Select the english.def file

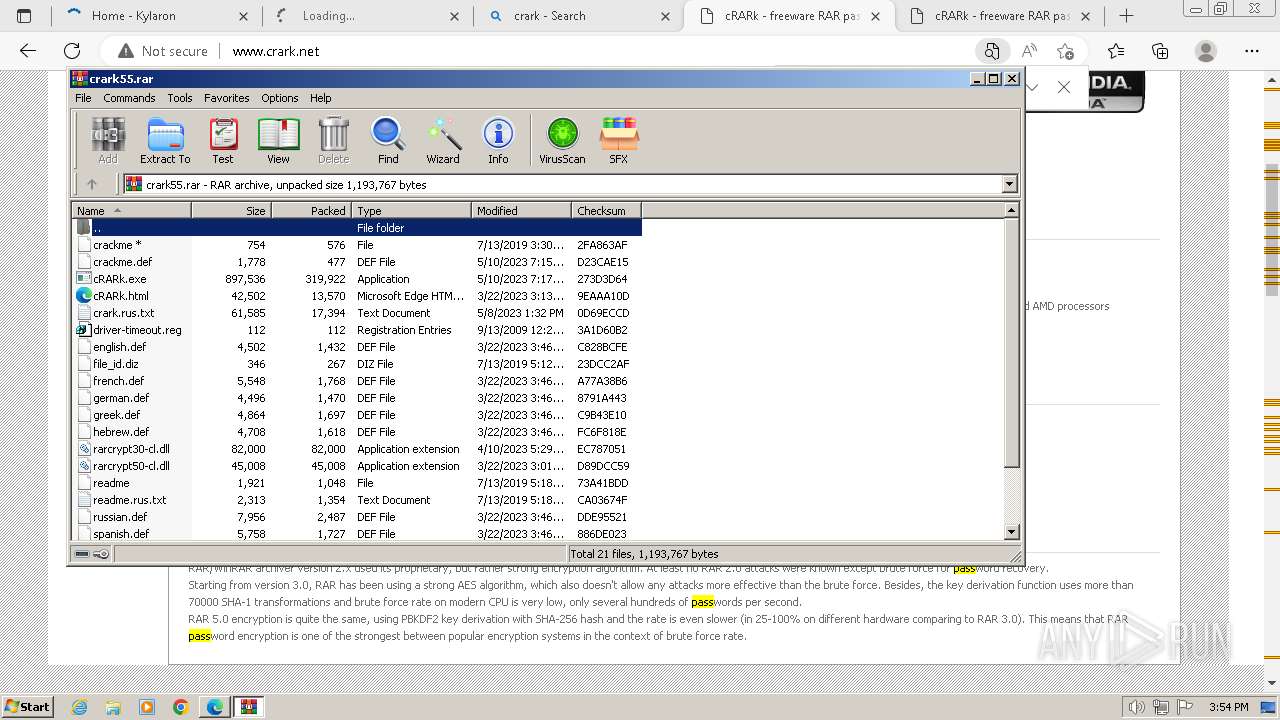[x=357, y=347]
